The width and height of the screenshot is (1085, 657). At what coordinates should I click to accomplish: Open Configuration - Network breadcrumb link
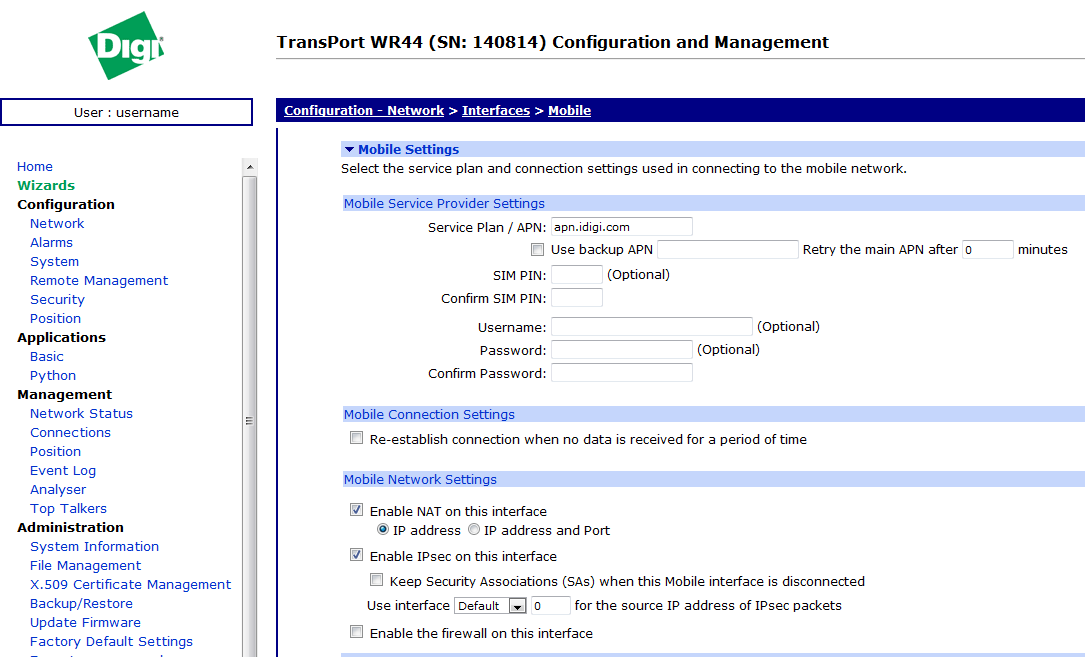click(x=364, y=111)
